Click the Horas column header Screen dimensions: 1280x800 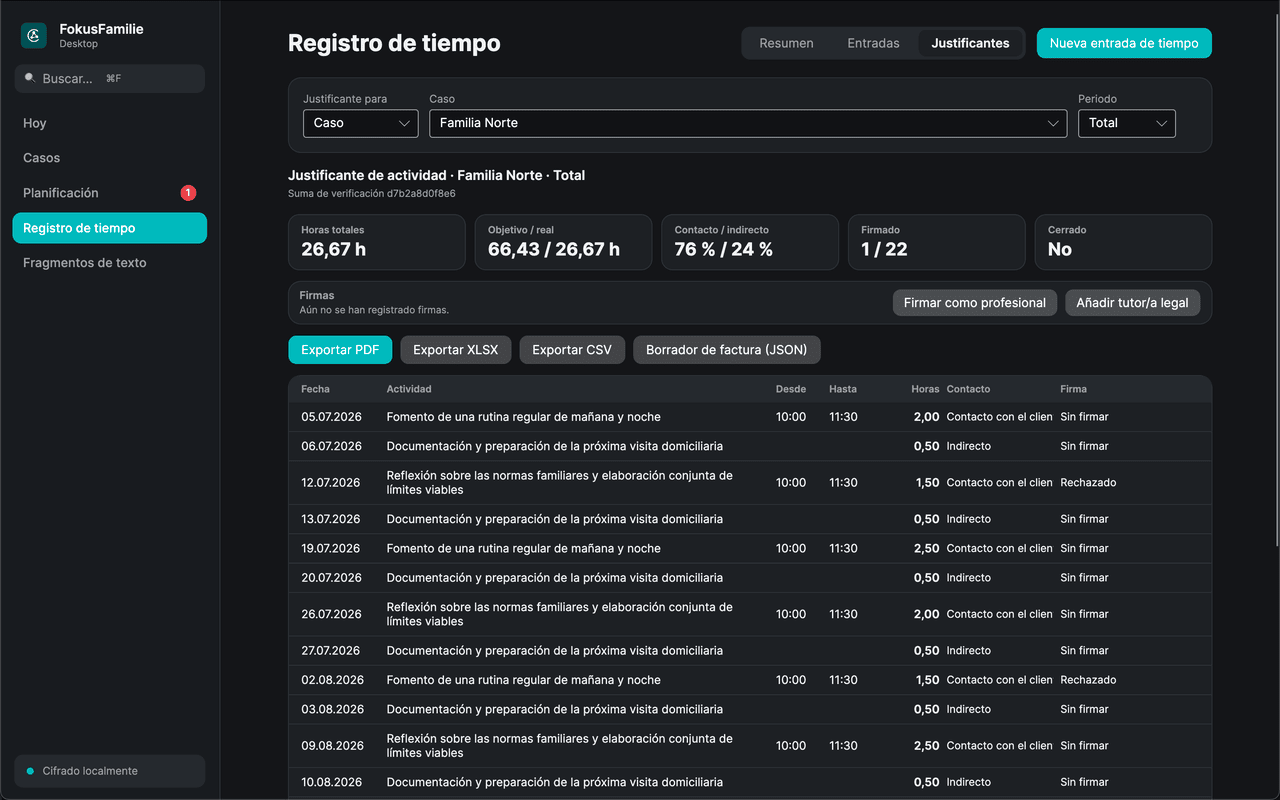[925, 389]
